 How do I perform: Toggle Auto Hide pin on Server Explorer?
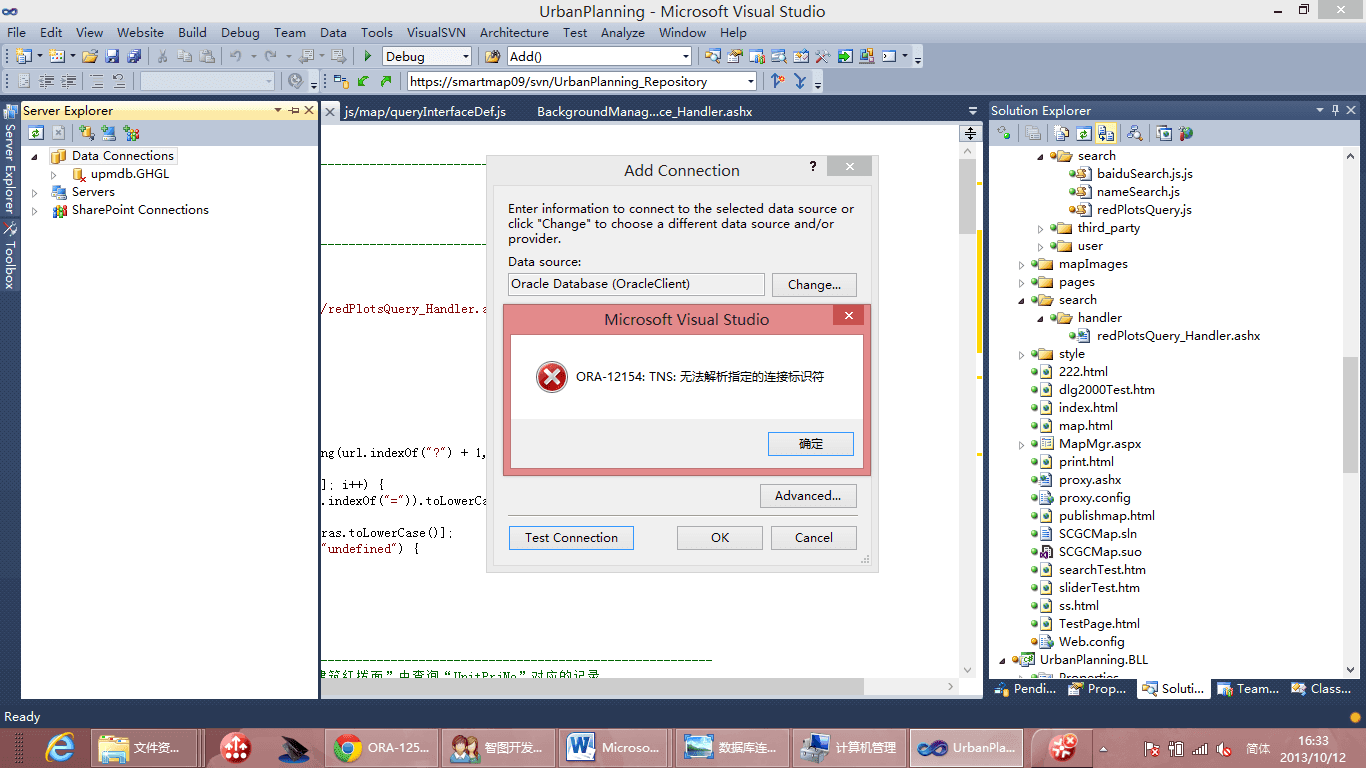tap(293, 111)
